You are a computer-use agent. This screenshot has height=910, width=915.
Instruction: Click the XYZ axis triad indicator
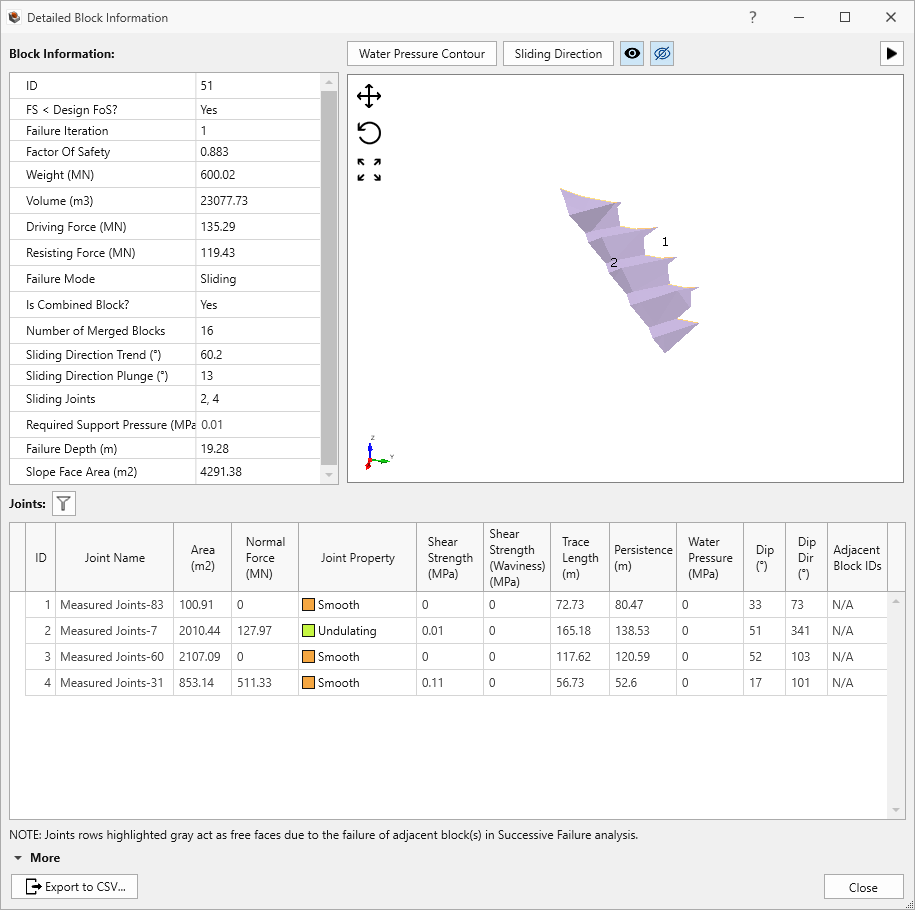(375, 453)
